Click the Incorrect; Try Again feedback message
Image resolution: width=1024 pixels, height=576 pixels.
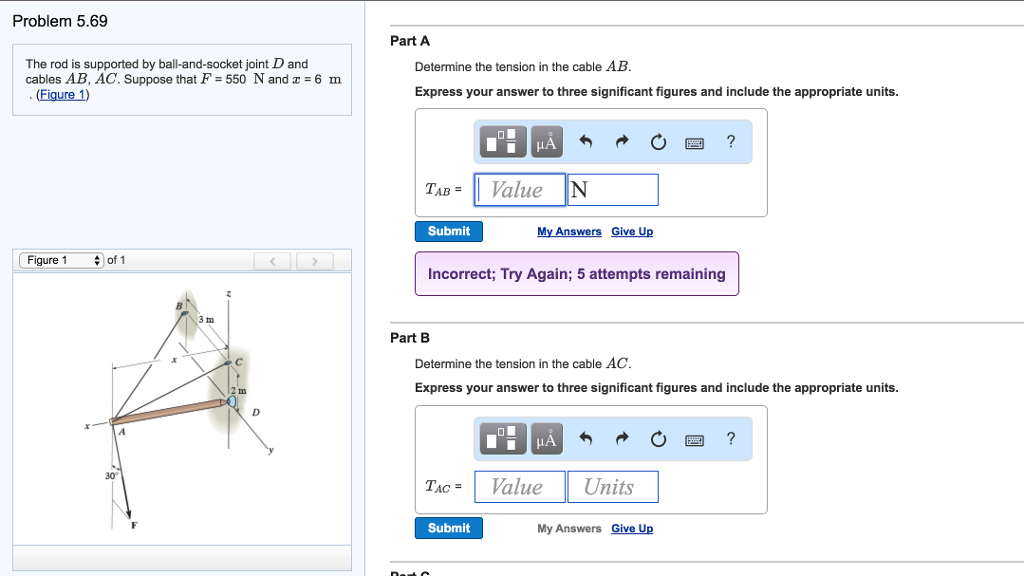point(577,274)
